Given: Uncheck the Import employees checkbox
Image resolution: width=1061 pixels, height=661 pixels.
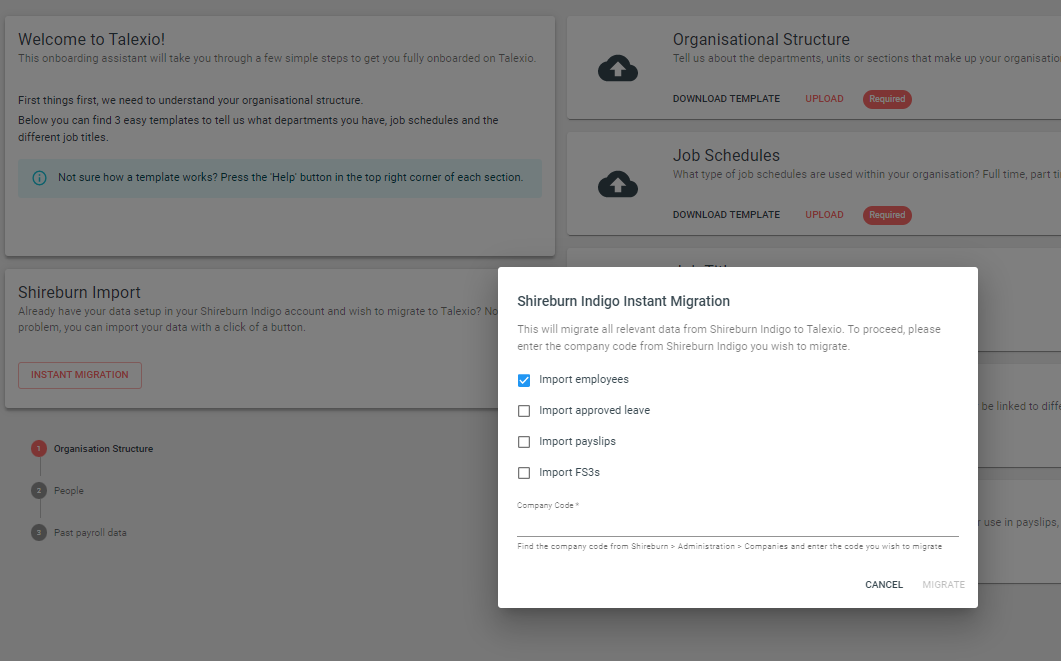Looking at the screenshot, I should coord(524,380).
